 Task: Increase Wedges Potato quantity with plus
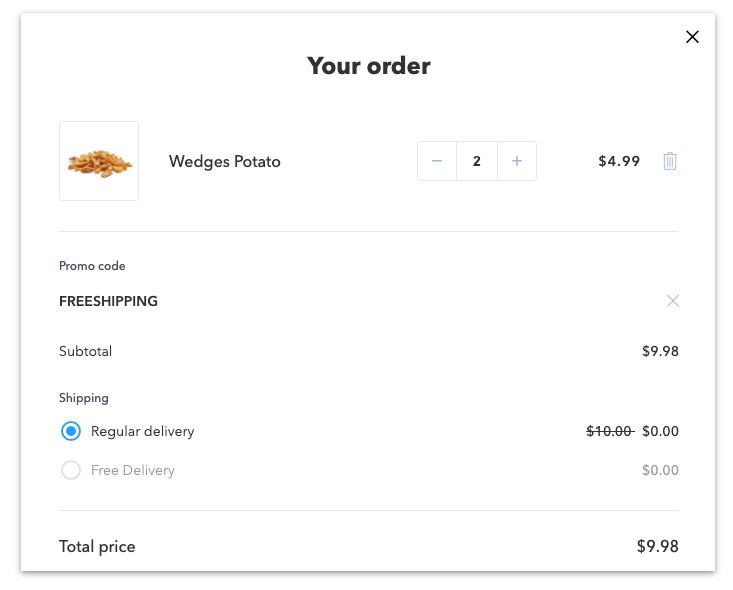(517, 161)
